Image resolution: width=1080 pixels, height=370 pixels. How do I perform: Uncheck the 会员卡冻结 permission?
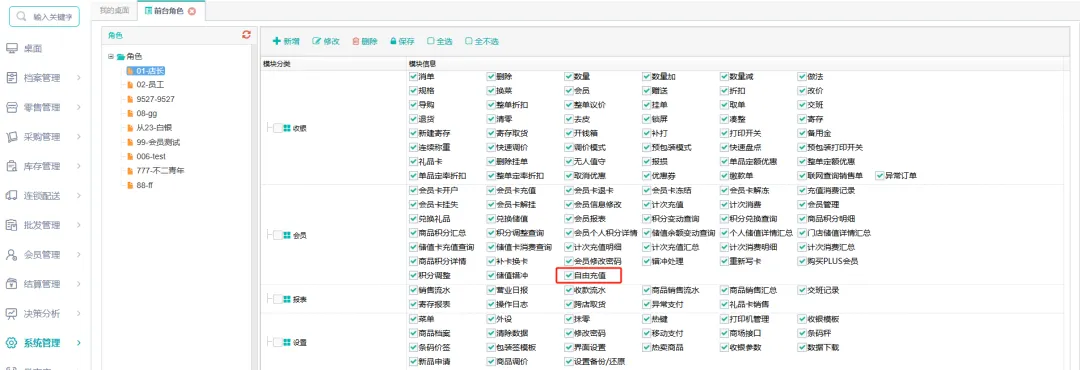tap(647, 190)
